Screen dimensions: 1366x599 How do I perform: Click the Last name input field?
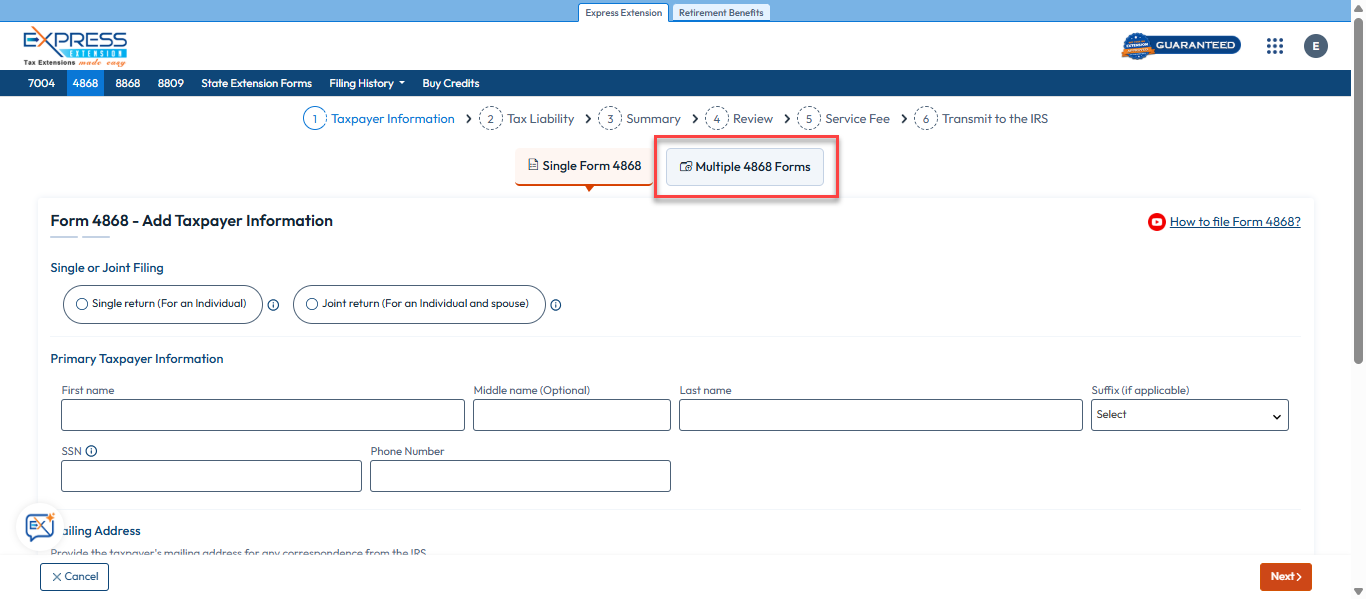point(881,415)
